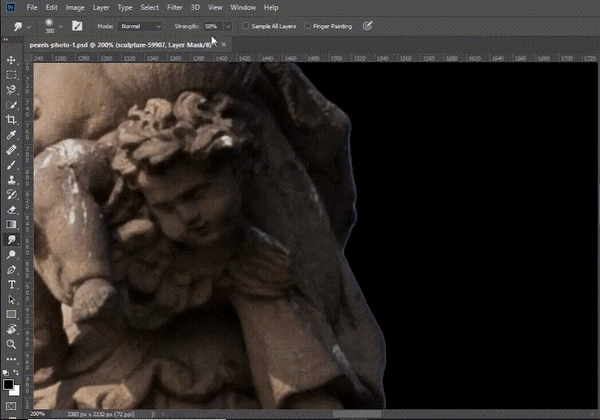Enable Sample All Layers checkbox
Image resolution: width=600 pixels, height=420 pixels.
pyautogui.click(x=246, y=26)
